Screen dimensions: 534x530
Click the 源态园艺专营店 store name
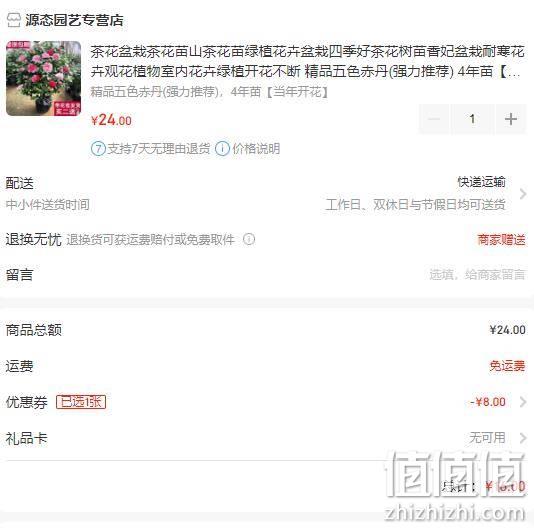(x=74, y=20)
